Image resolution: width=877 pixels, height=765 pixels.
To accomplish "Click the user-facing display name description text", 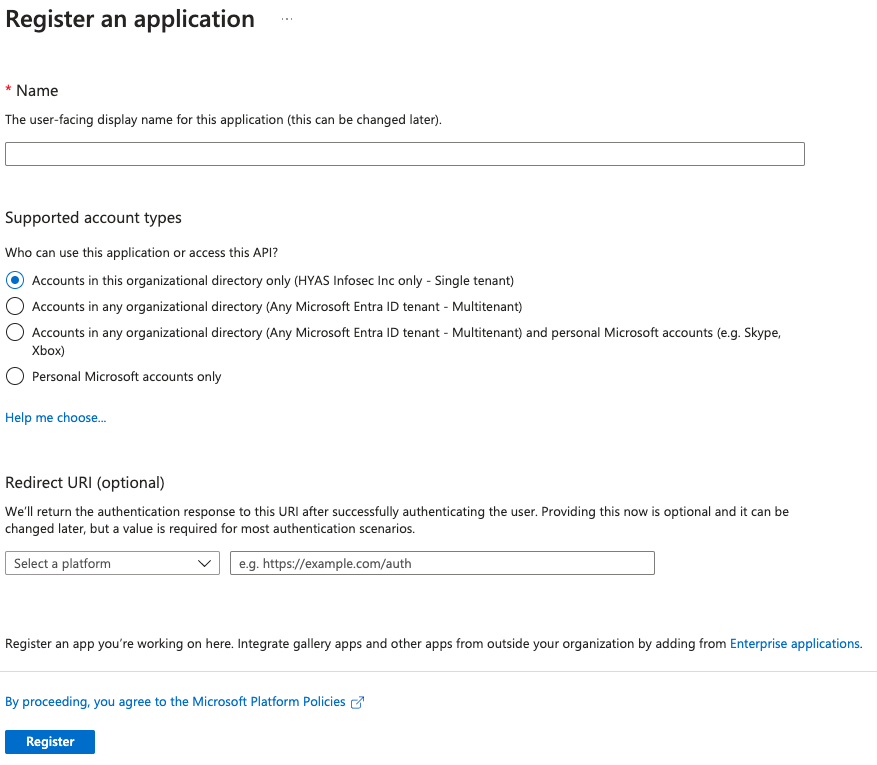I will [x=223, y=120].
